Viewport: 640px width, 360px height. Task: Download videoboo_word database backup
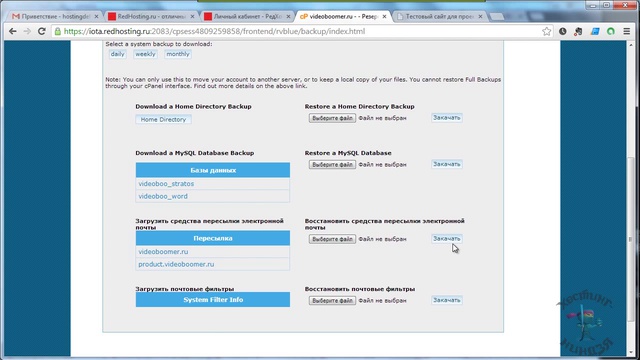click(x=163, y=196)
